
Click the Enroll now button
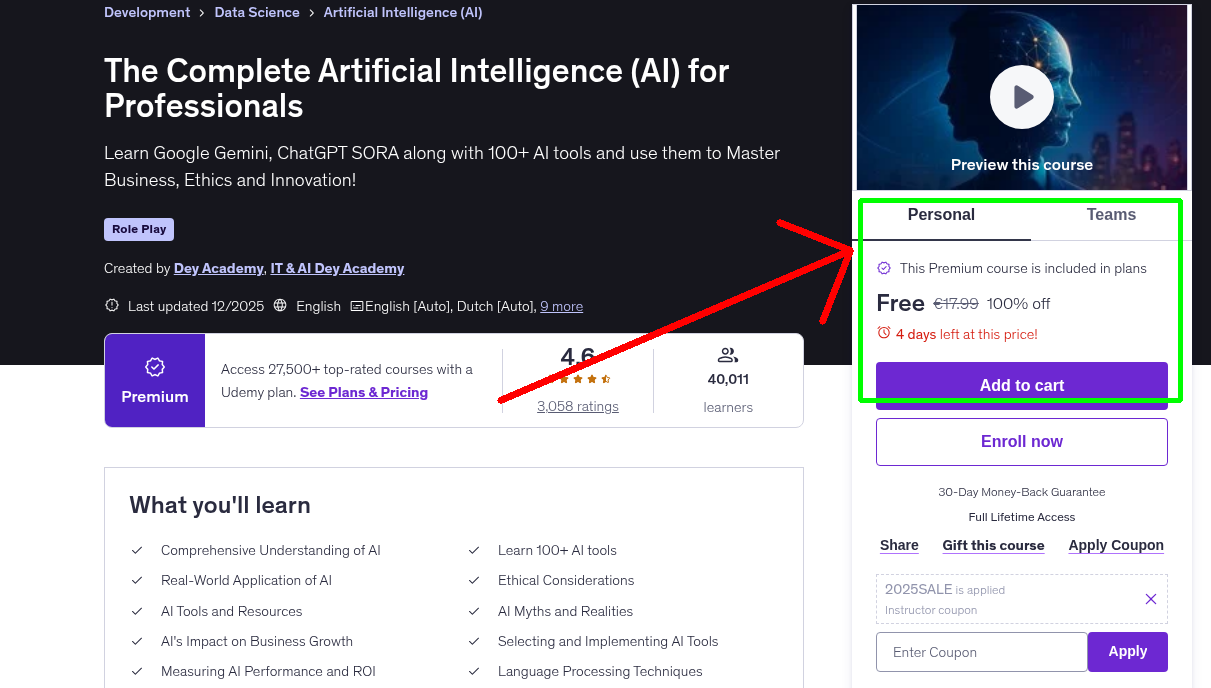click(1021, 441)
